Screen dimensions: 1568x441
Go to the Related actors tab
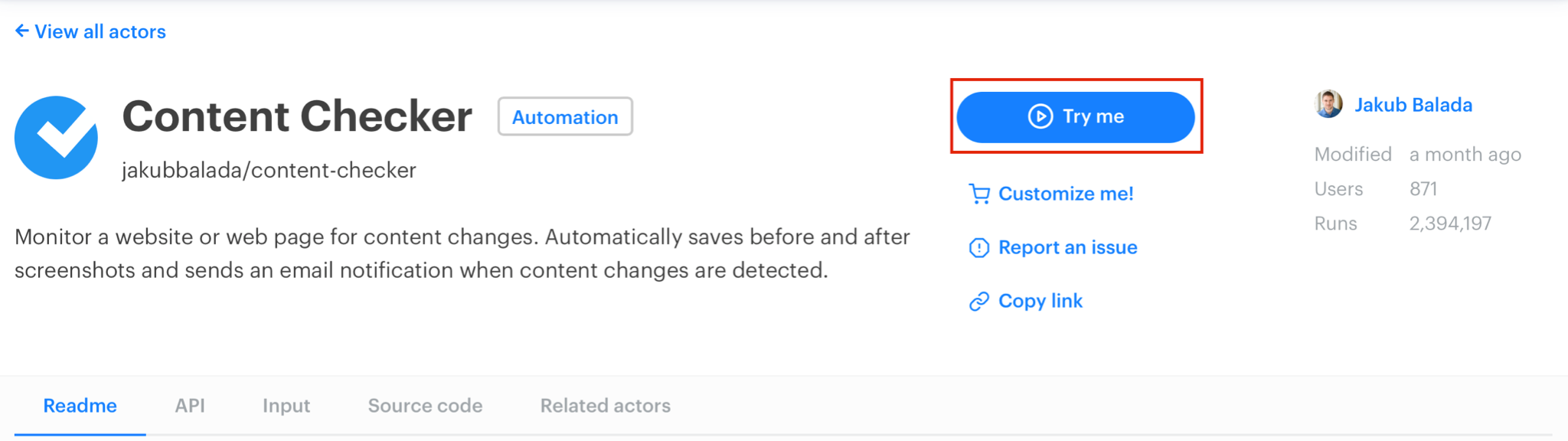[x=605, y=406]
